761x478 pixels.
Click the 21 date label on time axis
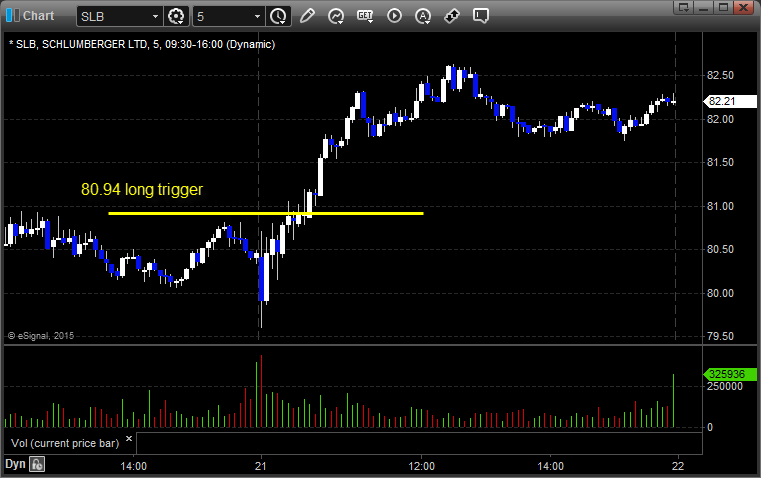tap(261, 466)
